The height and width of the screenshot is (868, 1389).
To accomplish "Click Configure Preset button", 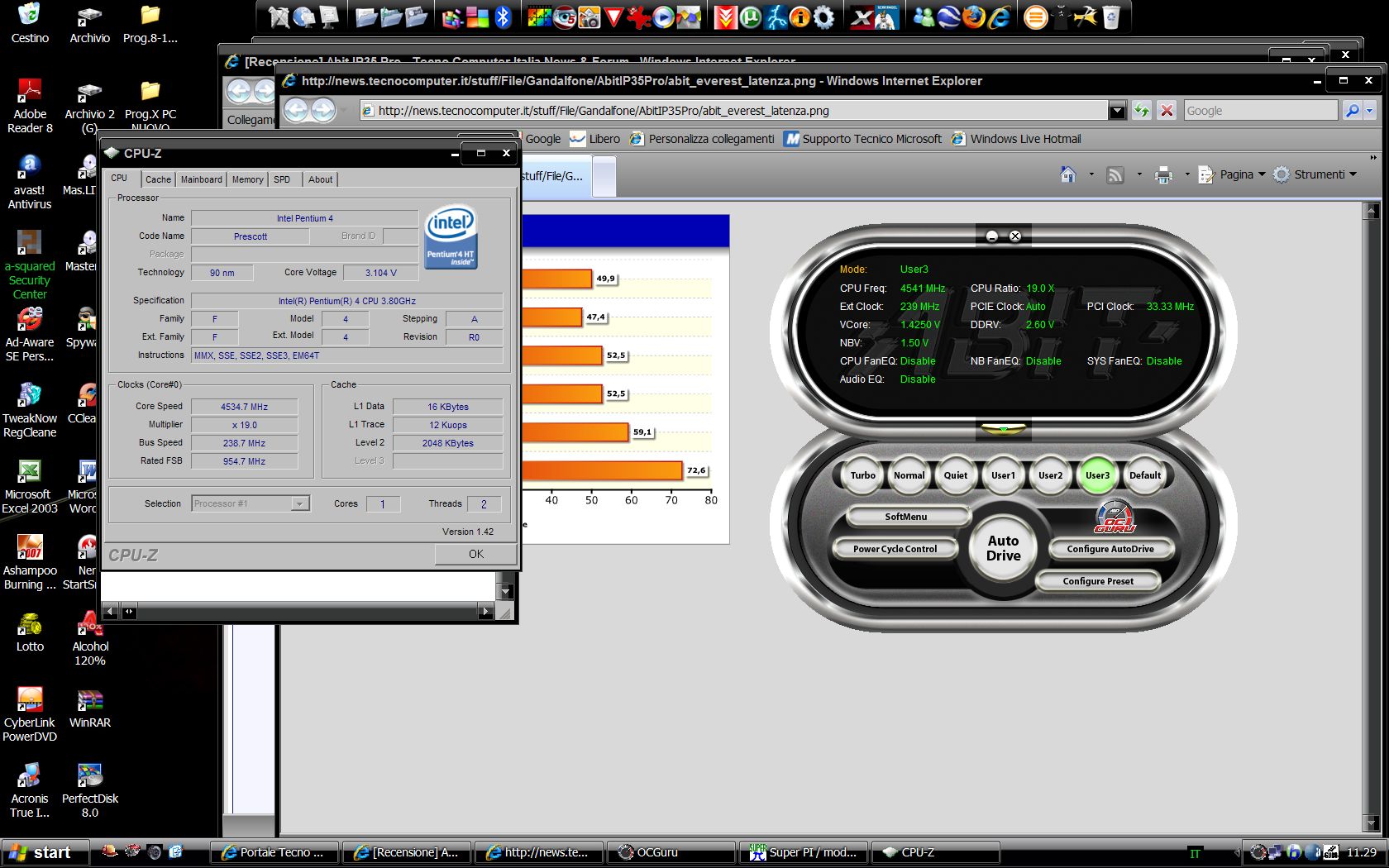I will [1098, 581].
